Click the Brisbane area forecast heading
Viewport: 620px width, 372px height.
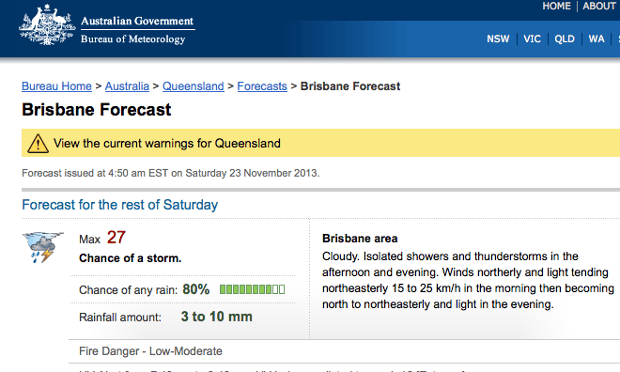(x=360, y=238)
